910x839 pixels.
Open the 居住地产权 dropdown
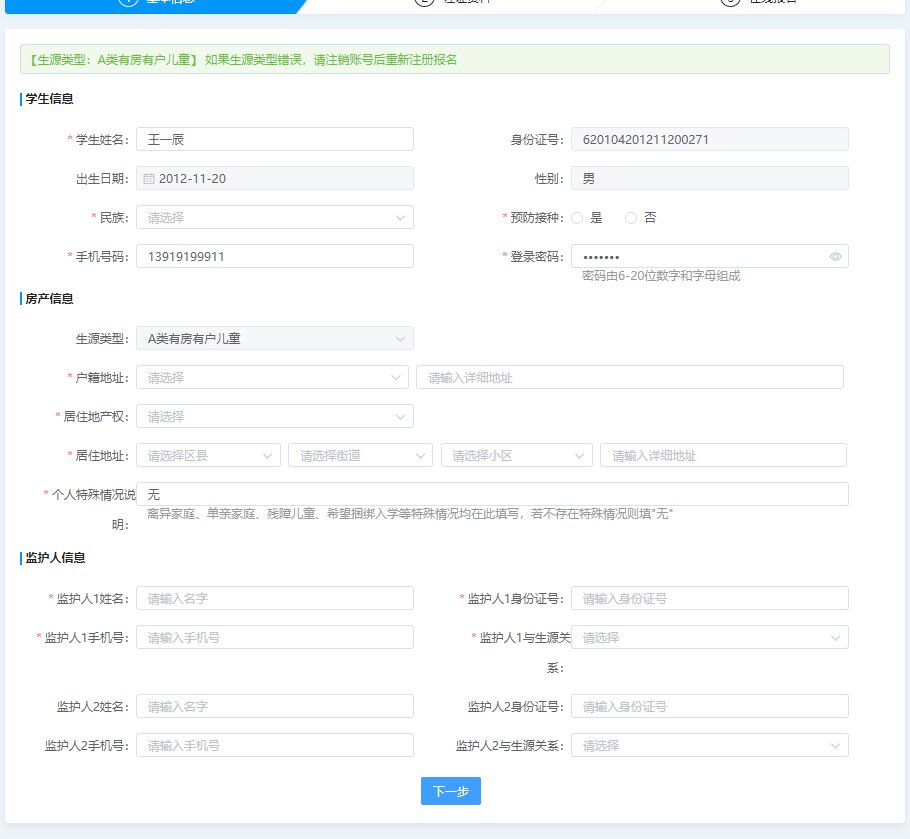(x=274, y=416)
